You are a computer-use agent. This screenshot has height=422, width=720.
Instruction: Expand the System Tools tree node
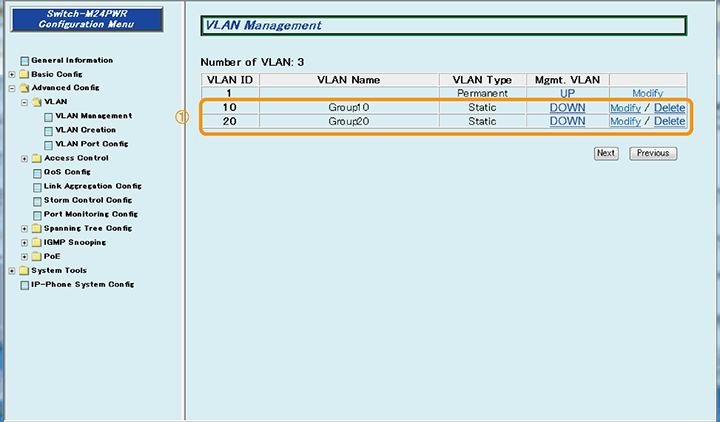(x=11, y=271)
